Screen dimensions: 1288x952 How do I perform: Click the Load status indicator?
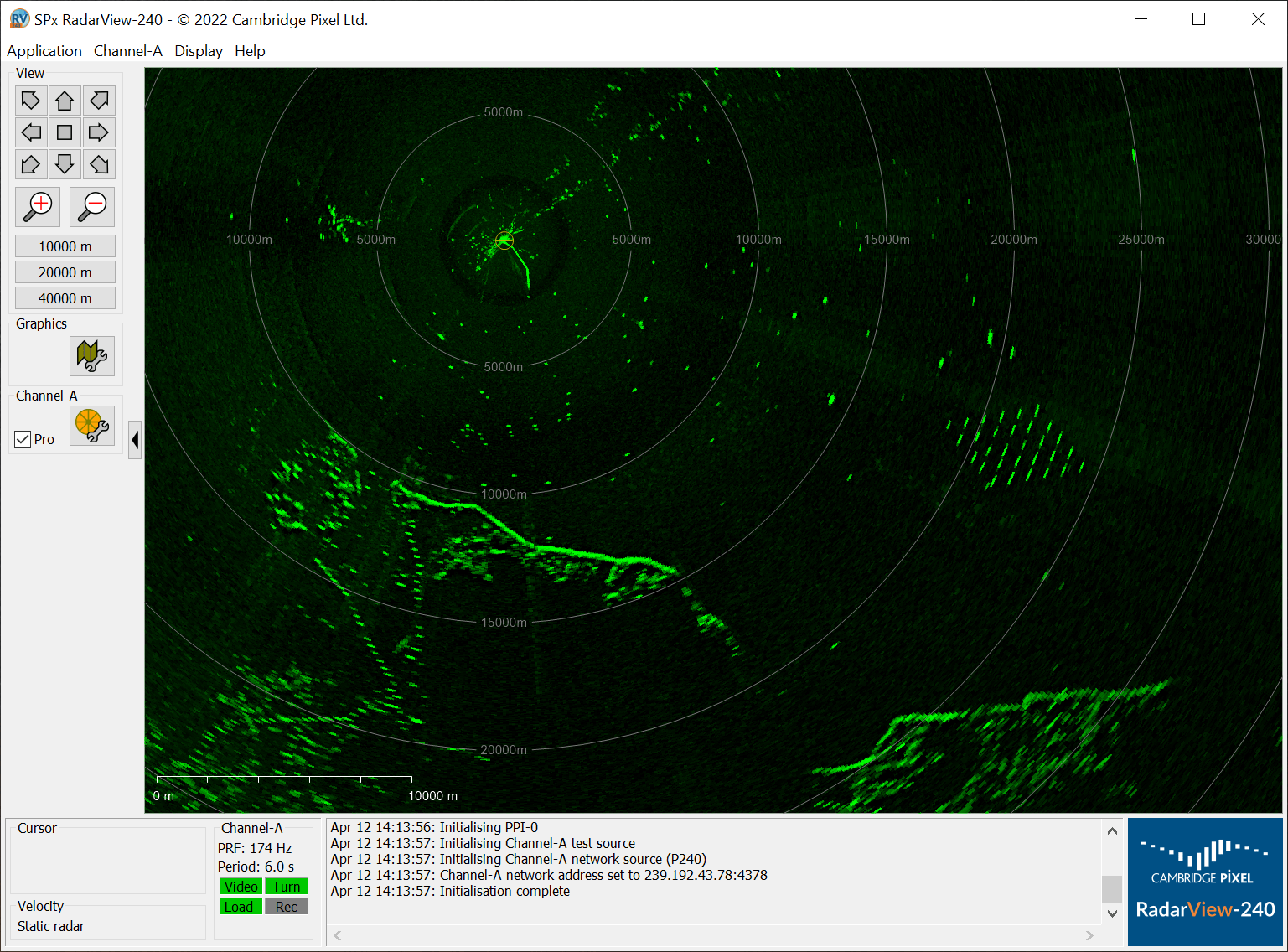[x=241, y=907]
